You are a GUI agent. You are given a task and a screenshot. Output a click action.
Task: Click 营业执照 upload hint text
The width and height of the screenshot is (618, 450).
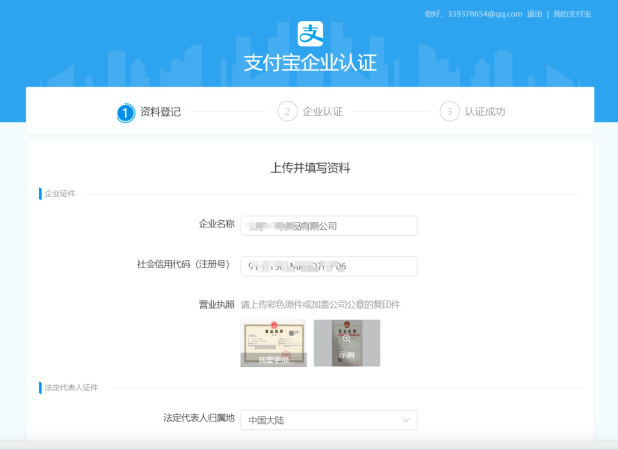pos(320,305)
